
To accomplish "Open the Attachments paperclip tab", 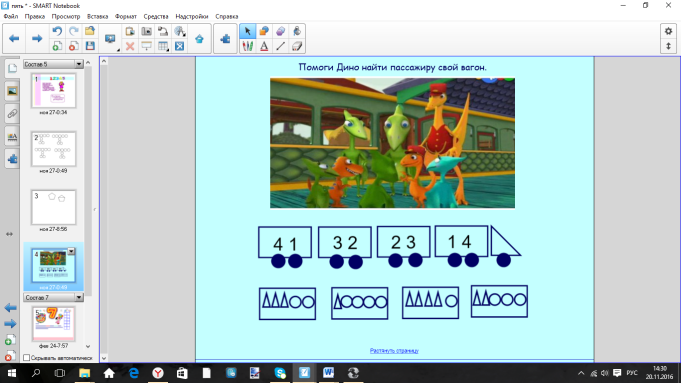I will click(x=12, y=114).
